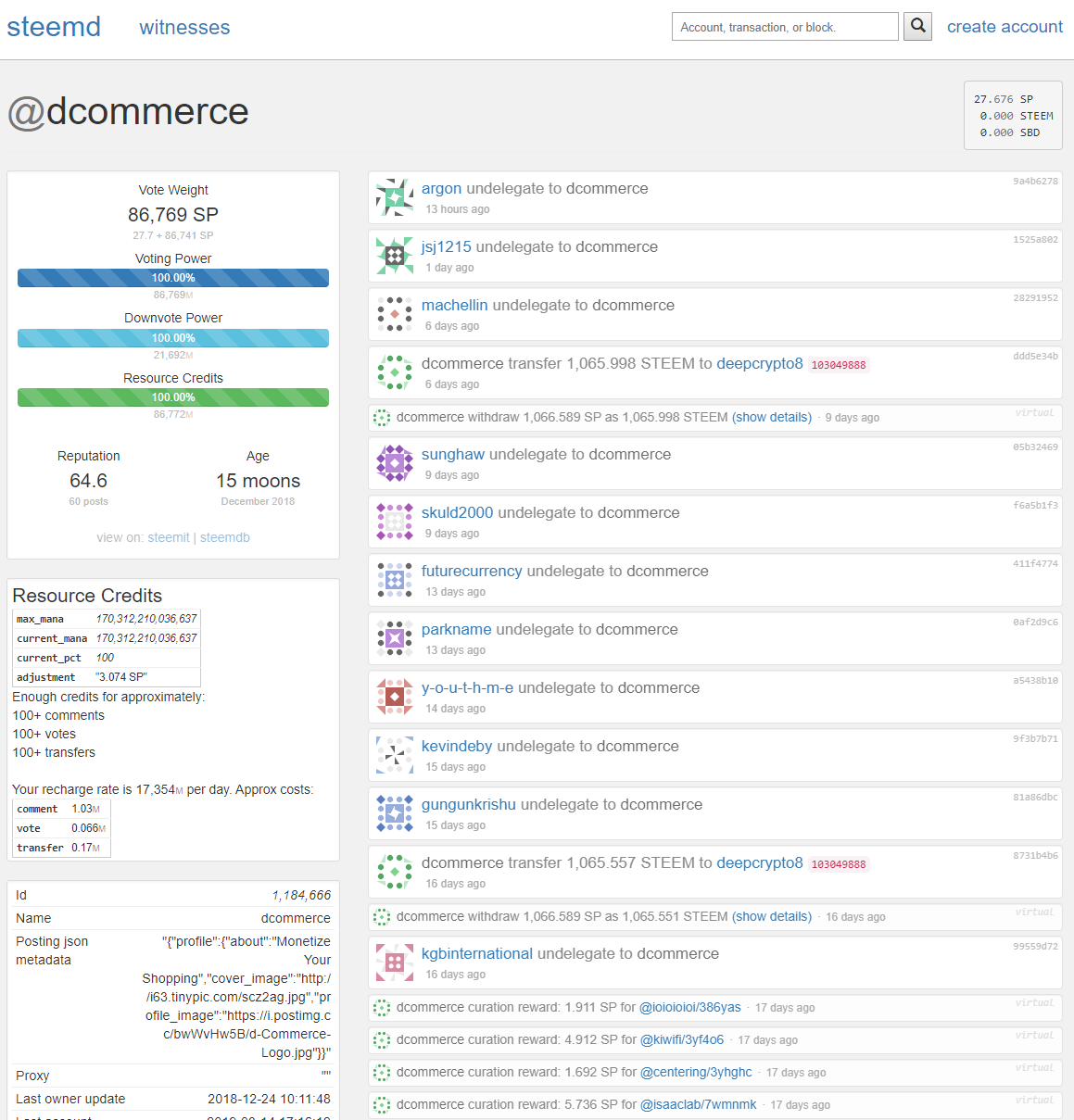Image resolution: width=1074 pixels, height=1120 pixels.
Task: Click the Downvote Power progress bar
Action: point(173,338)
